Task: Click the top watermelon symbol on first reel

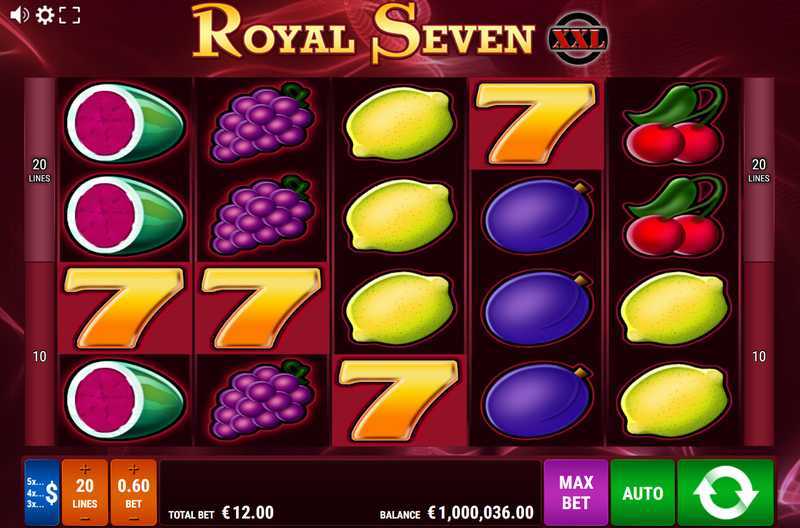Action: coord(126,124)
